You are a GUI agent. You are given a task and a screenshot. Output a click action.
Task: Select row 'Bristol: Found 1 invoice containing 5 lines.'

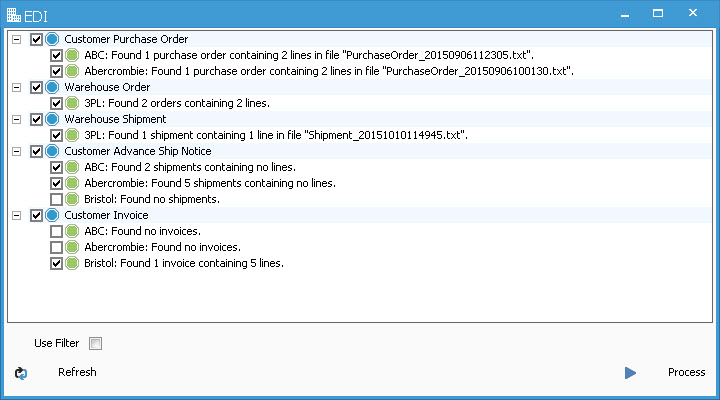184,263
